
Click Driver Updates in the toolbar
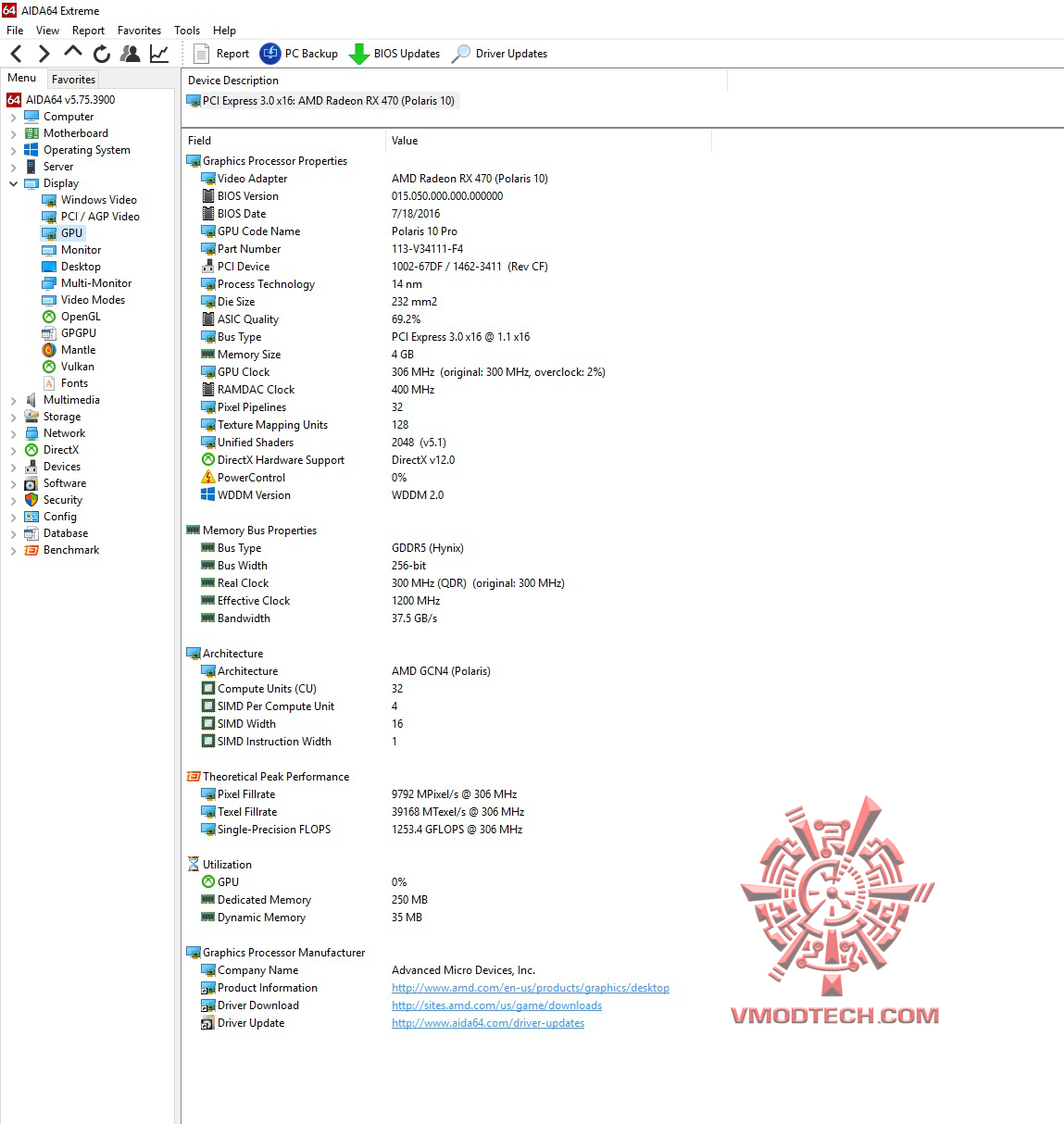click(499, 54)
